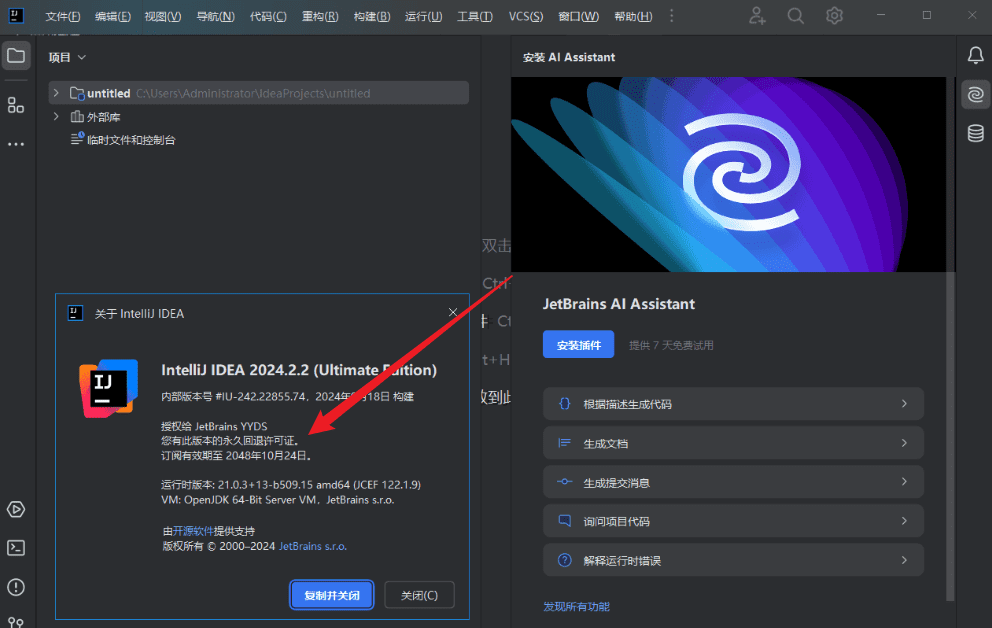Expand the untitled project node
Image resolution: width=992 pixels, height=628 pixels.
pyautogui.click(x=56, y=93)
